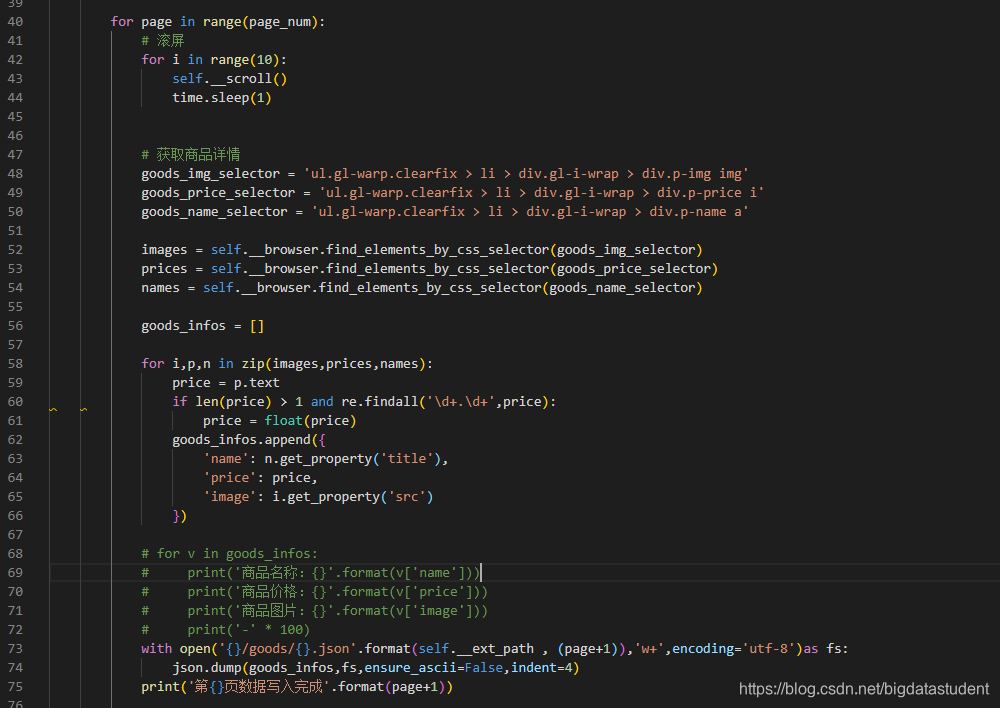
Task: Click the 'goods_img_selector' variable on line 48
Action: (210, 174)
